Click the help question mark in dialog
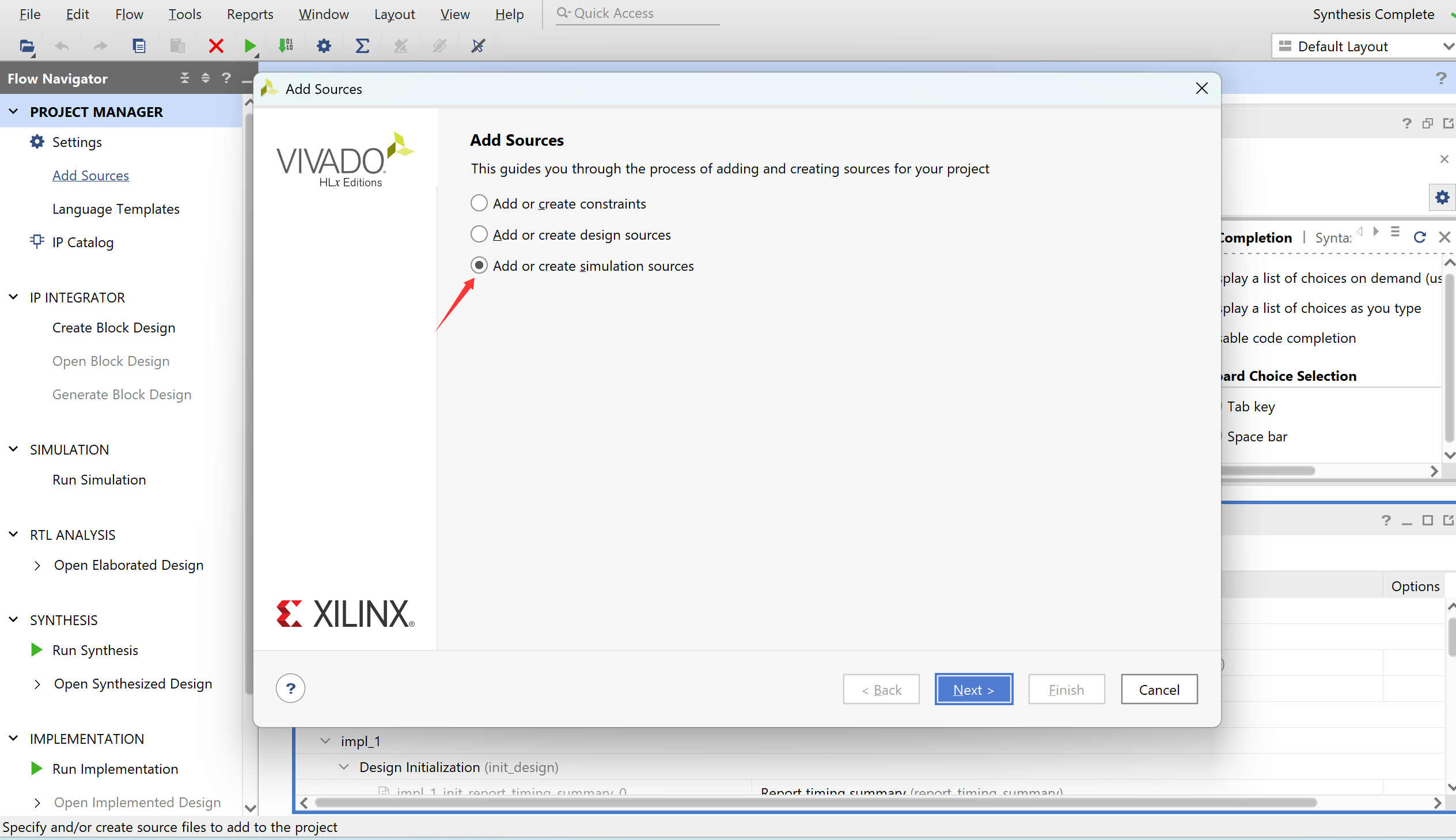The height and width of the screenshot is (840, 1456). (x=290, y=688)
